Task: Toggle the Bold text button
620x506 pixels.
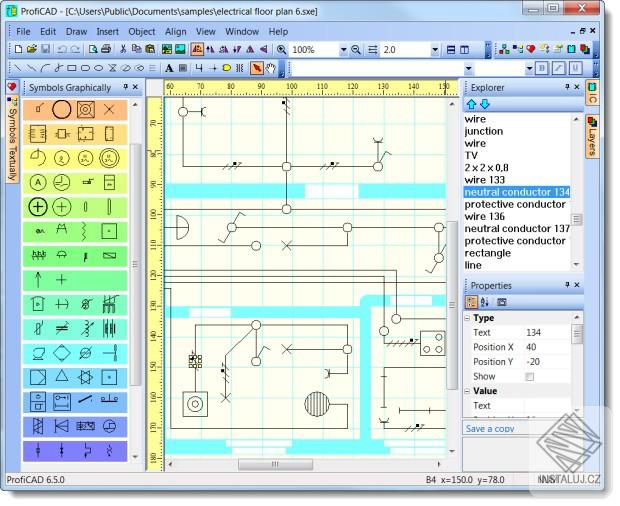Action: [x=542, y=69]
